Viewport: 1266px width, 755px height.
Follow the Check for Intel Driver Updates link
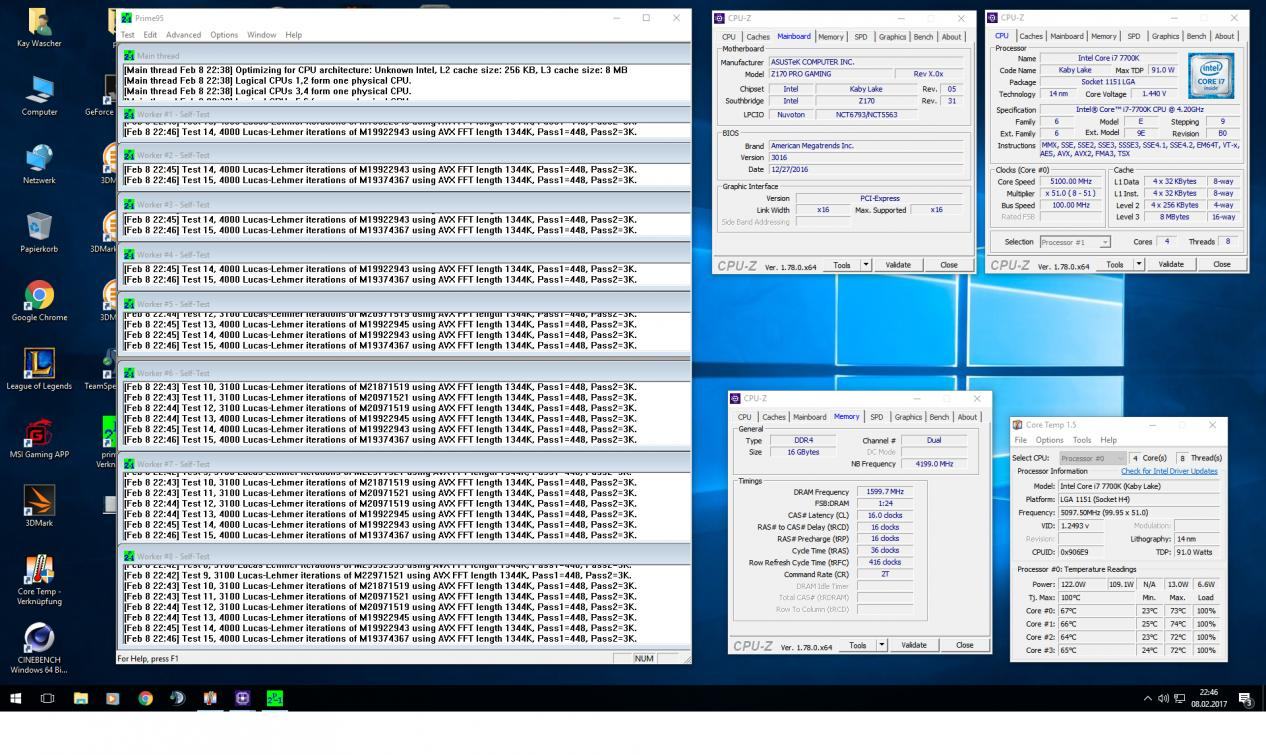1169,471
